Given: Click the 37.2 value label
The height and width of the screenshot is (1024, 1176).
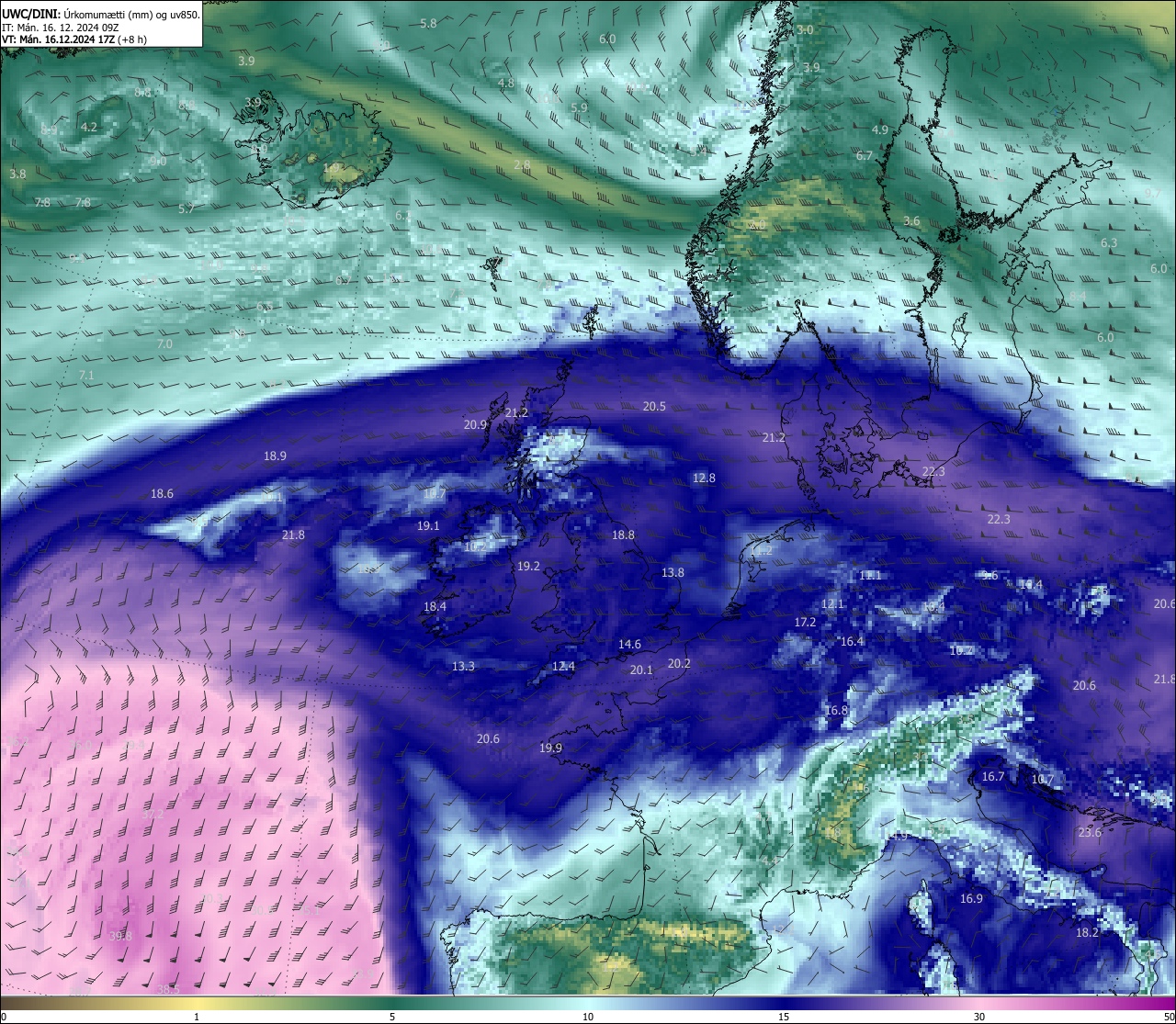Looking at the screenshot, I should (153, 814).
